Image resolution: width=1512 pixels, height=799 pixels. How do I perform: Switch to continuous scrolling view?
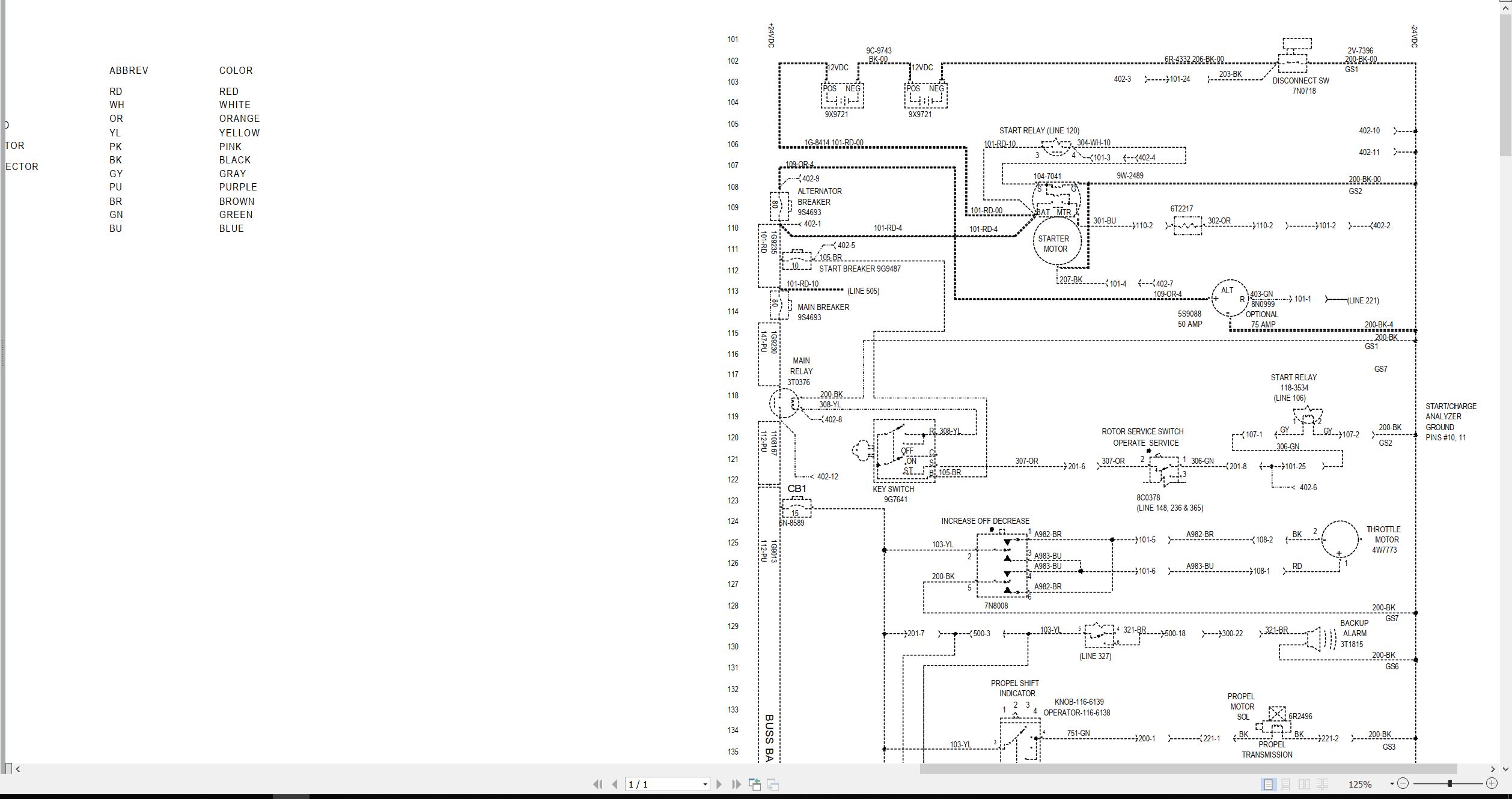tap(1286, 784)
